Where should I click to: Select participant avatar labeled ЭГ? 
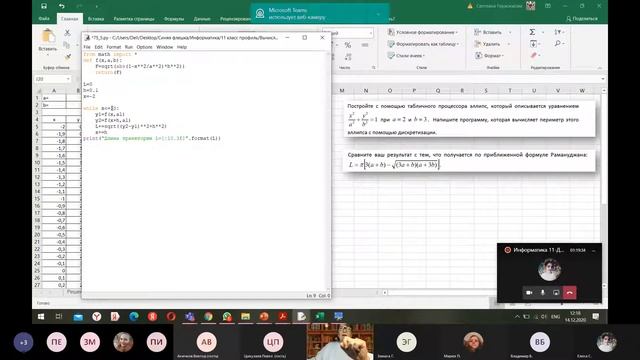point(407,342)
